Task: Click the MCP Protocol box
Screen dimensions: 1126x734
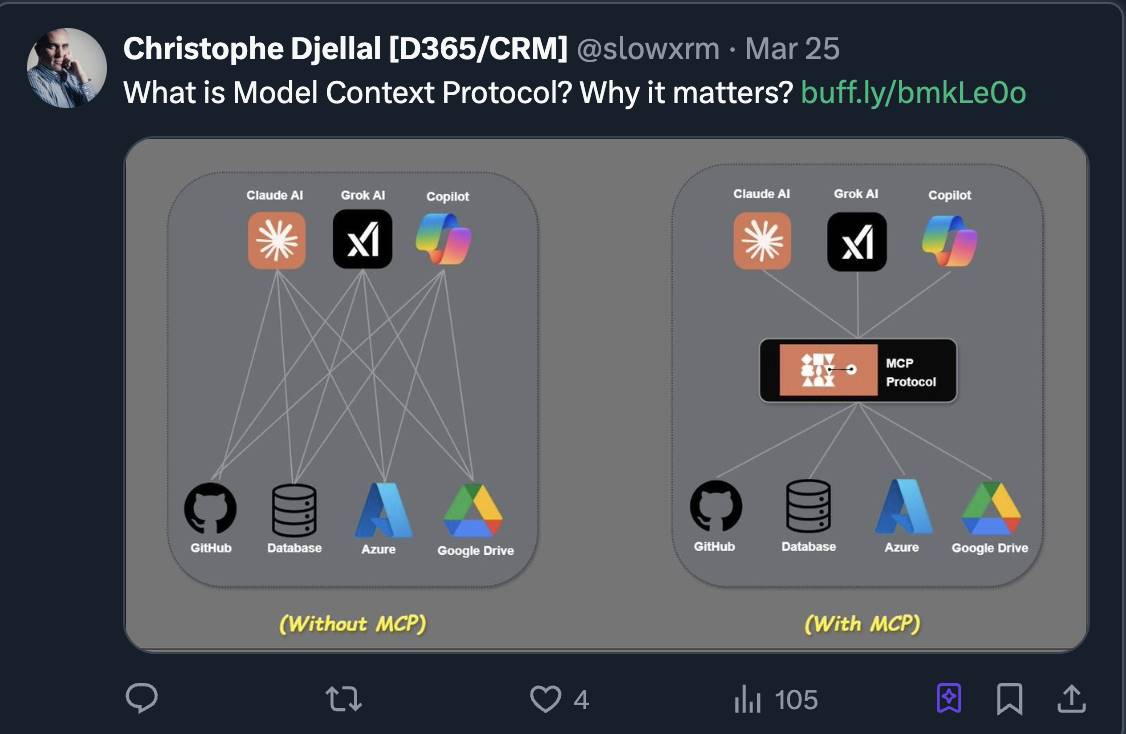Action: pyautogui.click(x=858, y=371)
